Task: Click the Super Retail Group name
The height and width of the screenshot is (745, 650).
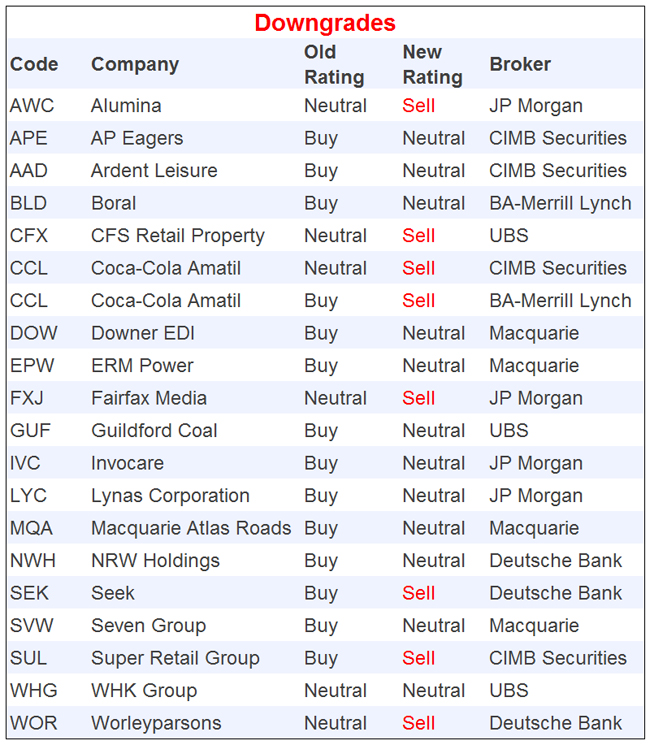Action: coord(175,658)
